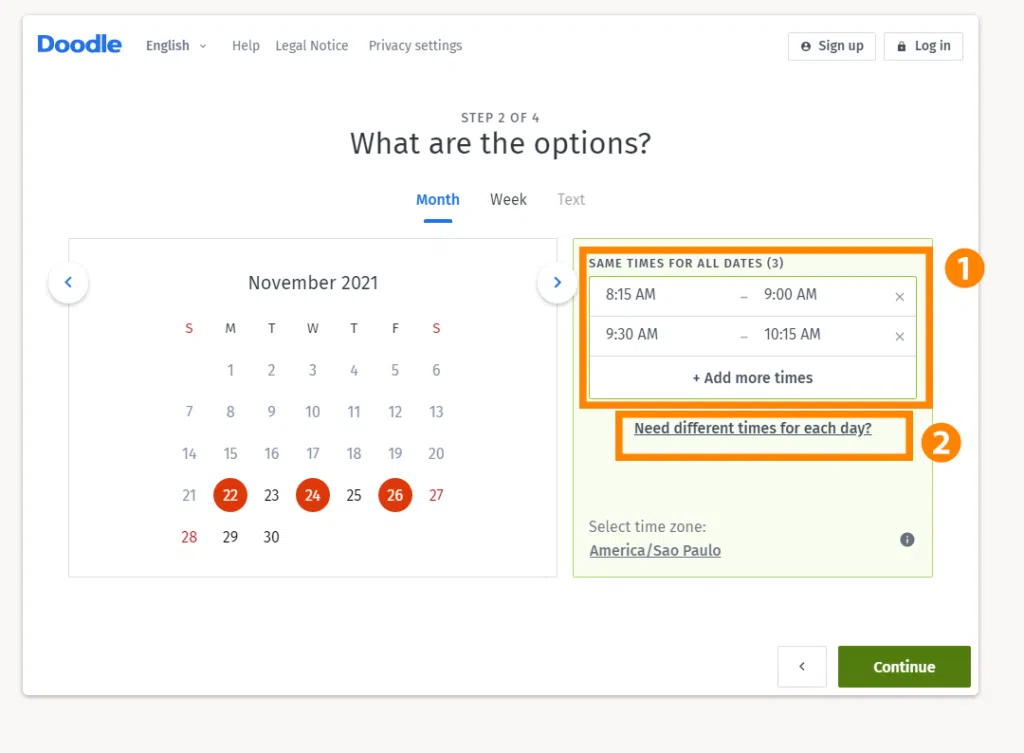The width and height of the screenshot is (1024, 753).
Task: Deselect November 26 on the calendar
Action: point(395,495)
